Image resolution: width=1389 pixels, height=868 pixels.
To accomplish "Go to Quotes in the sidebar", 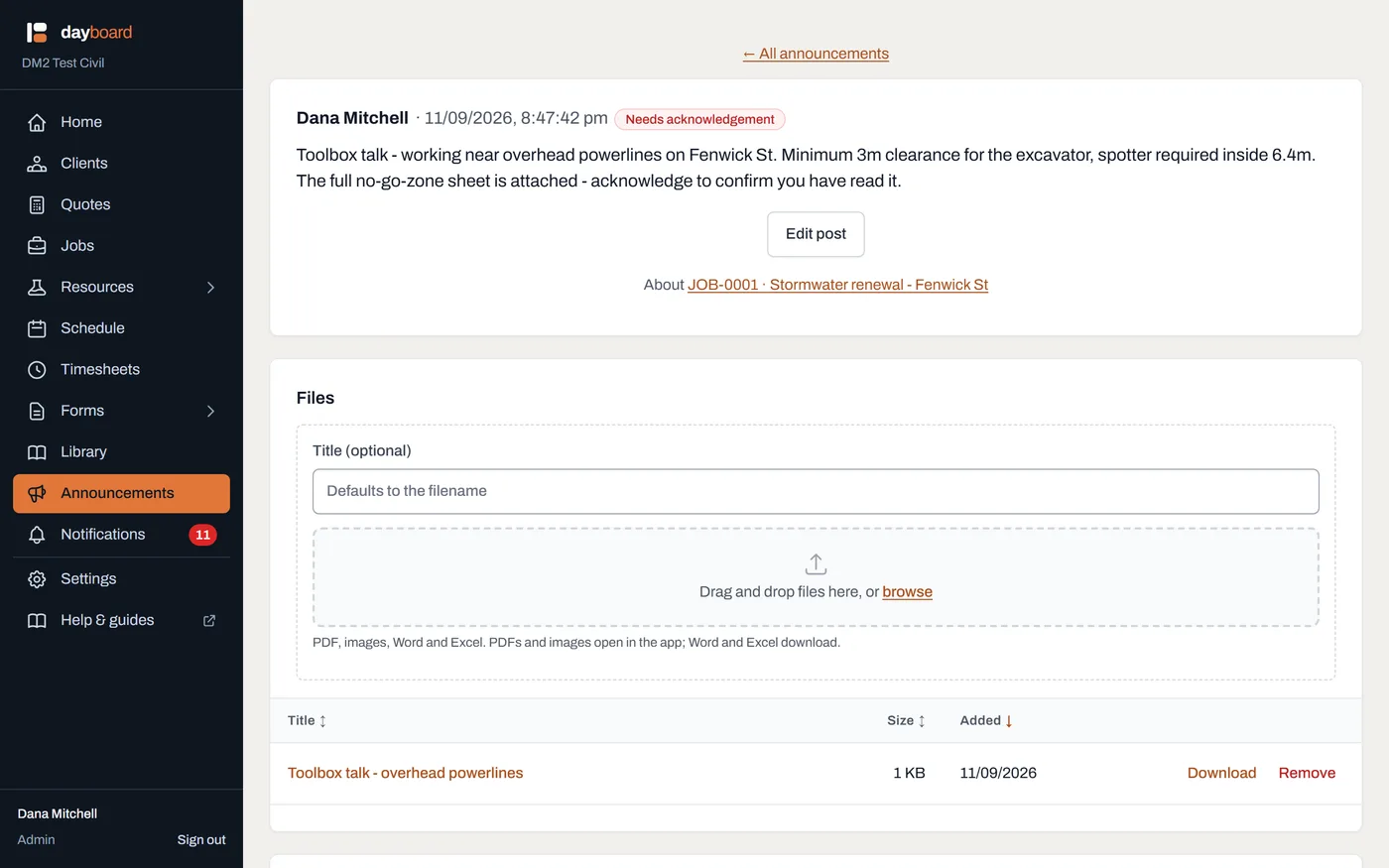I will pyautogui.click(x=121, y=204).
